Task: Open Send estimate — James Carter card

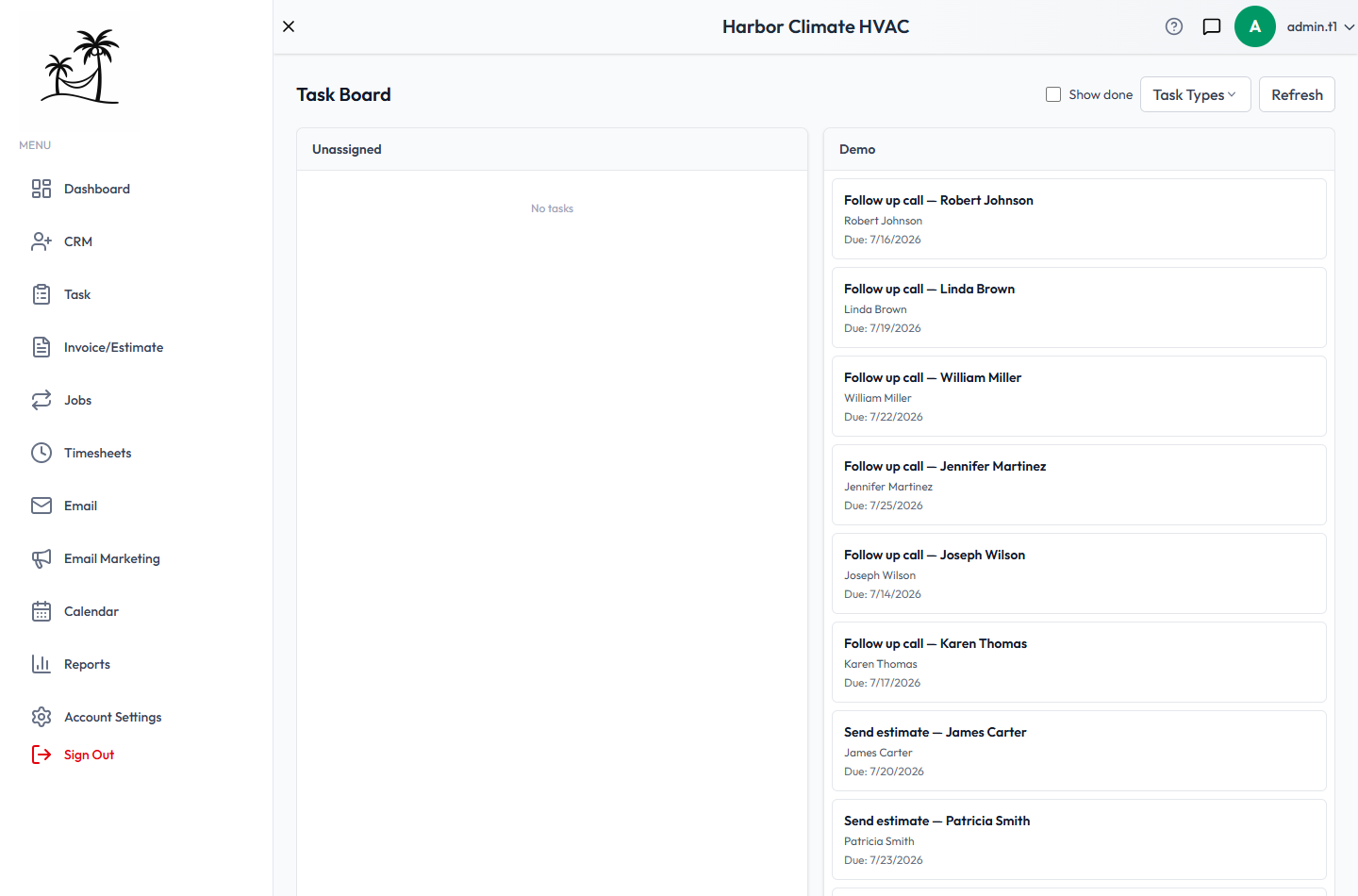Action: [1079, 751]
